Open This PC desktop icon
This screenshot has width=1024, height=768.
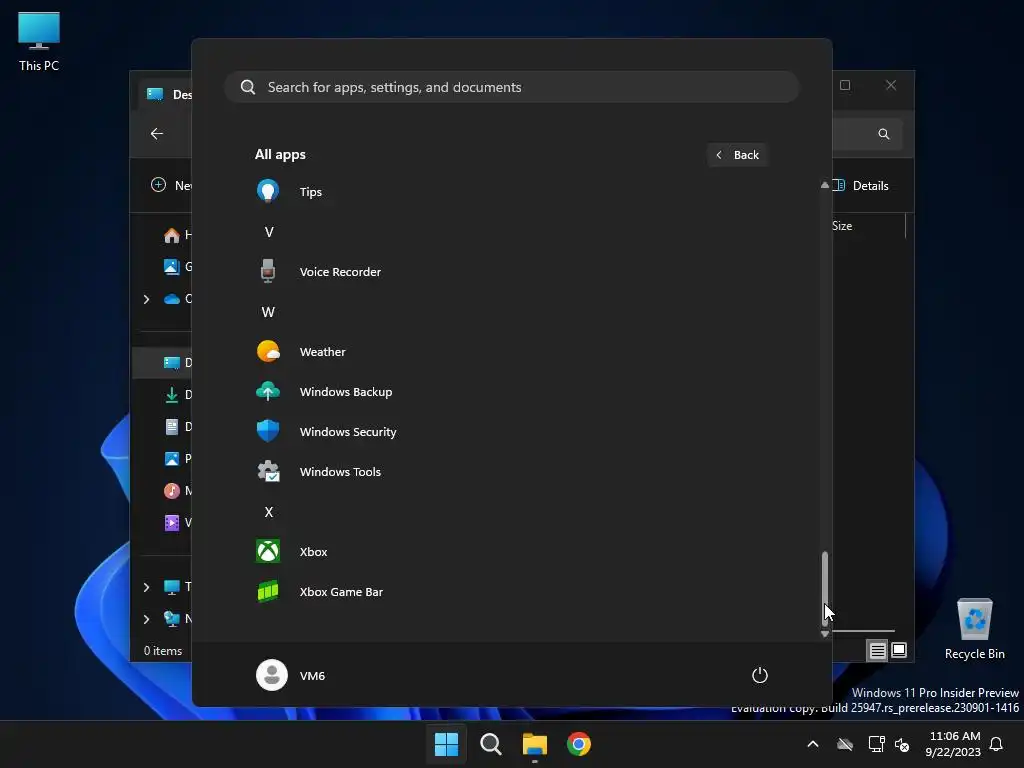tap(39, 42)
